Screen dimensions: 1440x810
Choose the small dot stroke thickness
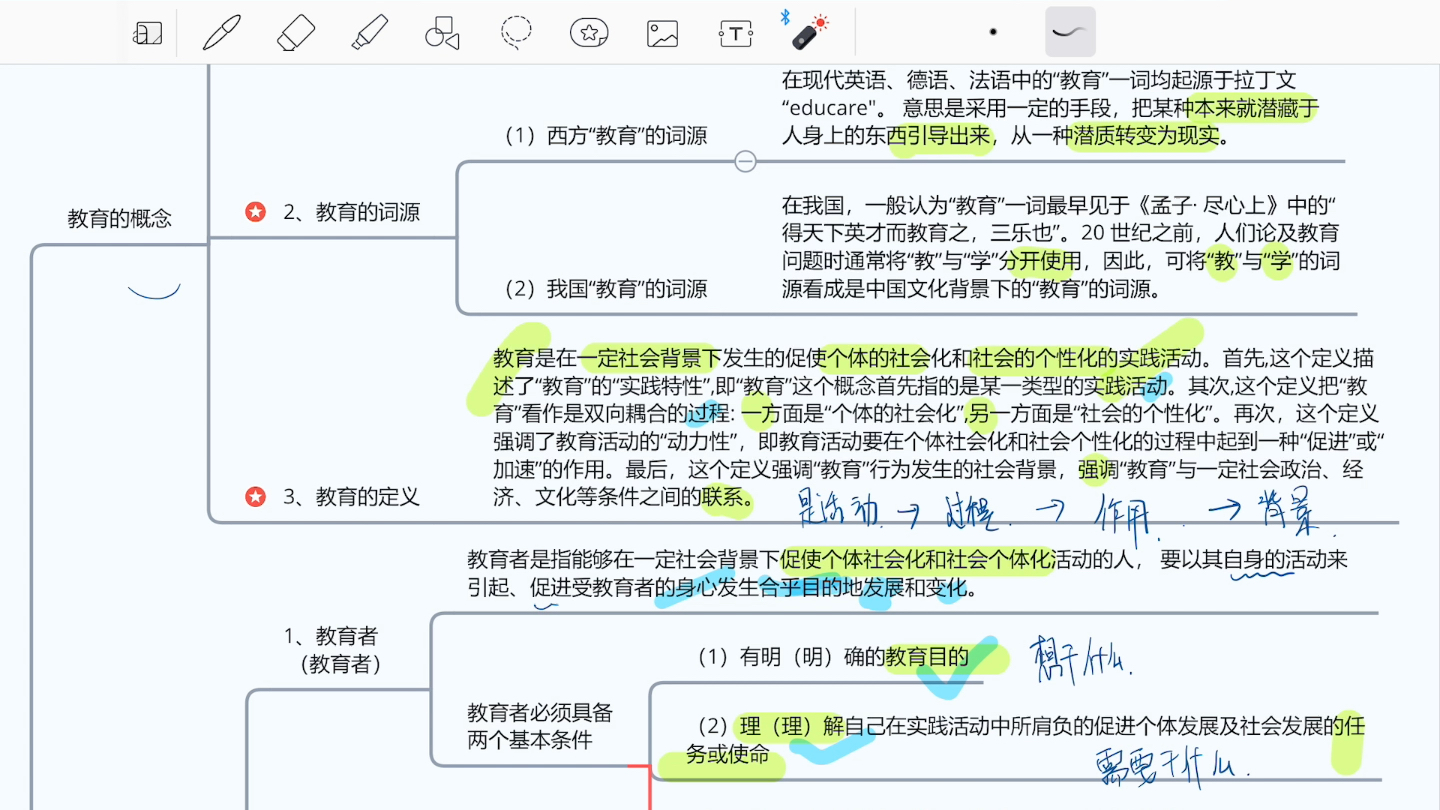[x=993, y=32]
